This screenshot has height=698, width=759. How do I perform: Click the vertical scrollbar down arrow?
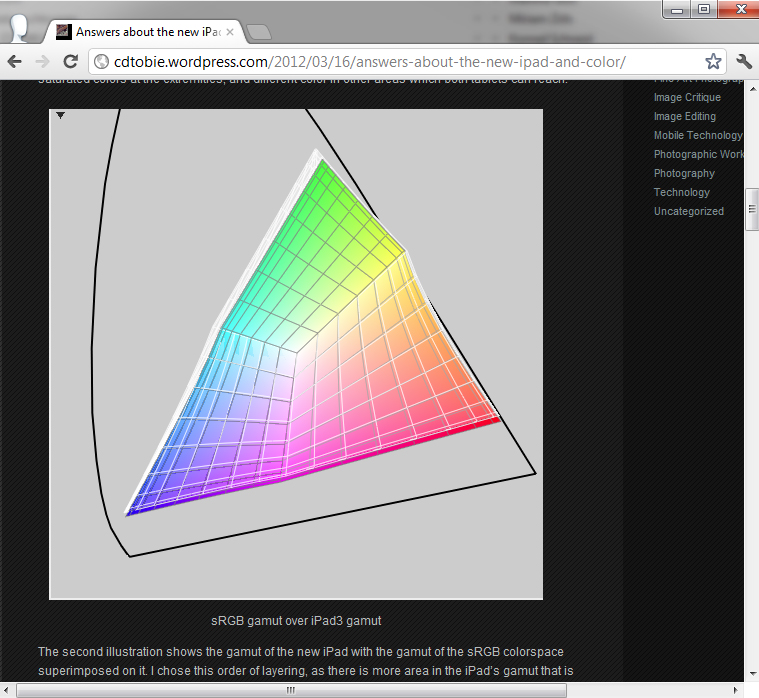click(753, 674)
